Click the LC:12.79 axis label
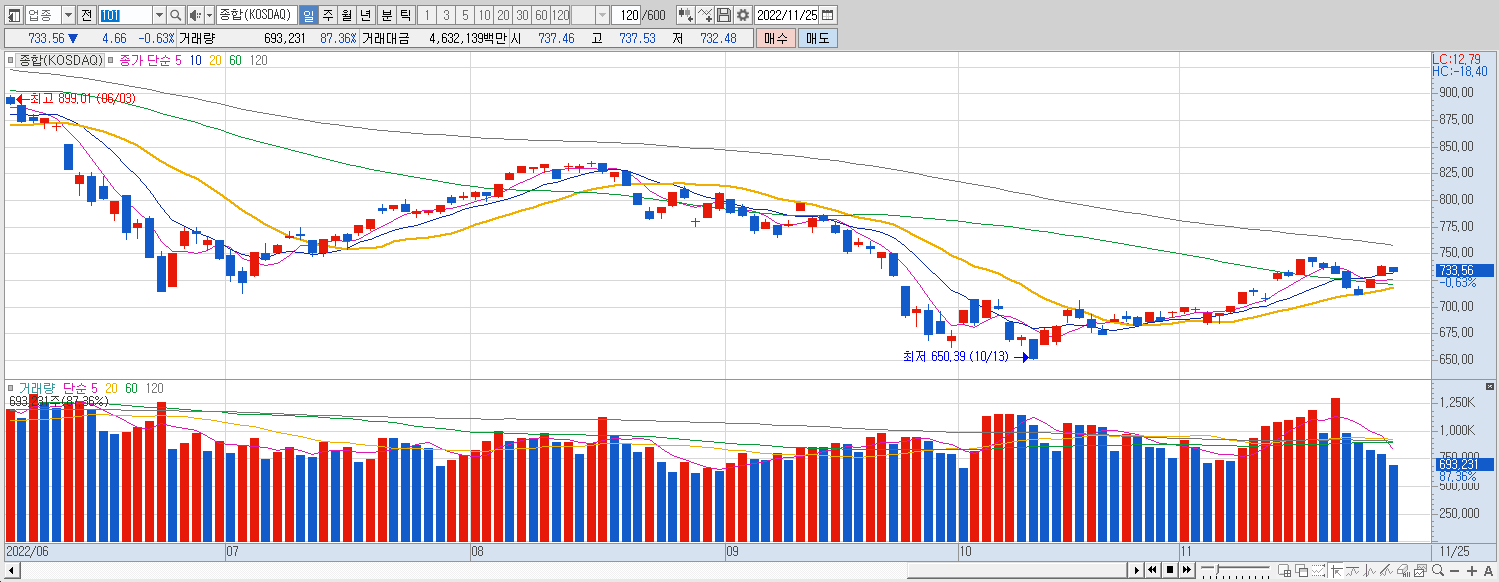The image size is (1499, 582). [x=1456, y=60]
